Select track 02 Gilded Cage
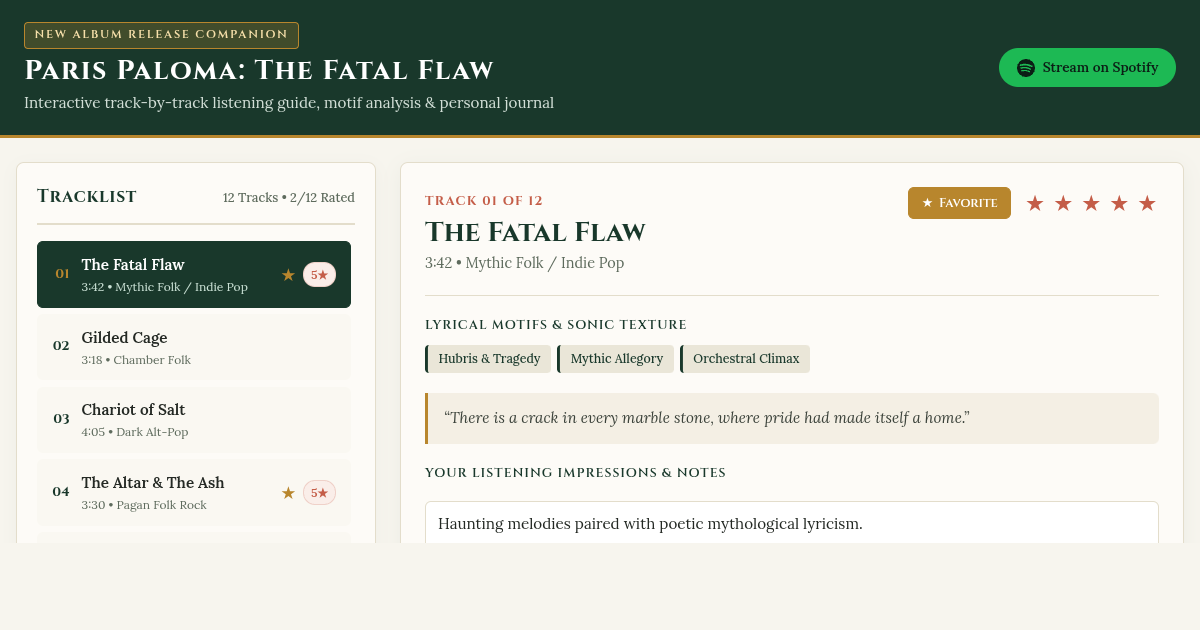The height and width of the screenshot is (630, 1200). point(194,347)
